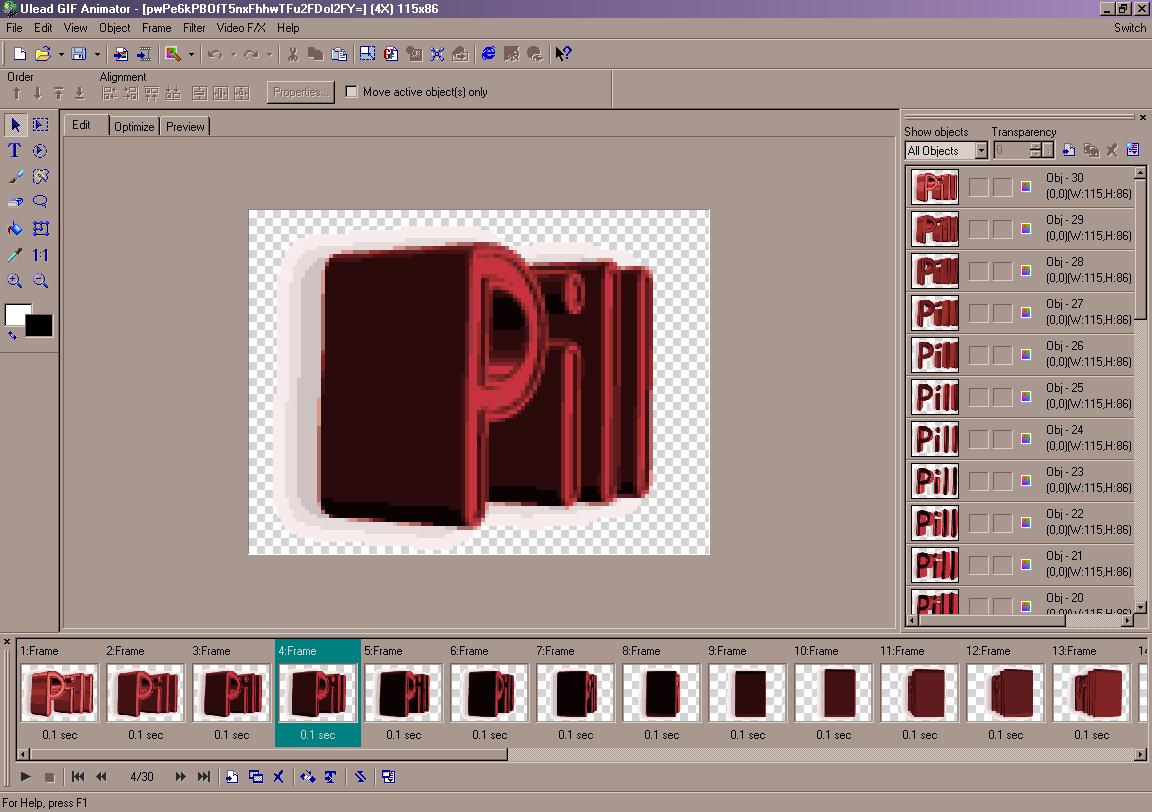Open the Show objects dropdown
The height and width of the screenshot is (812, 1152).
click(x=981, y=151)
